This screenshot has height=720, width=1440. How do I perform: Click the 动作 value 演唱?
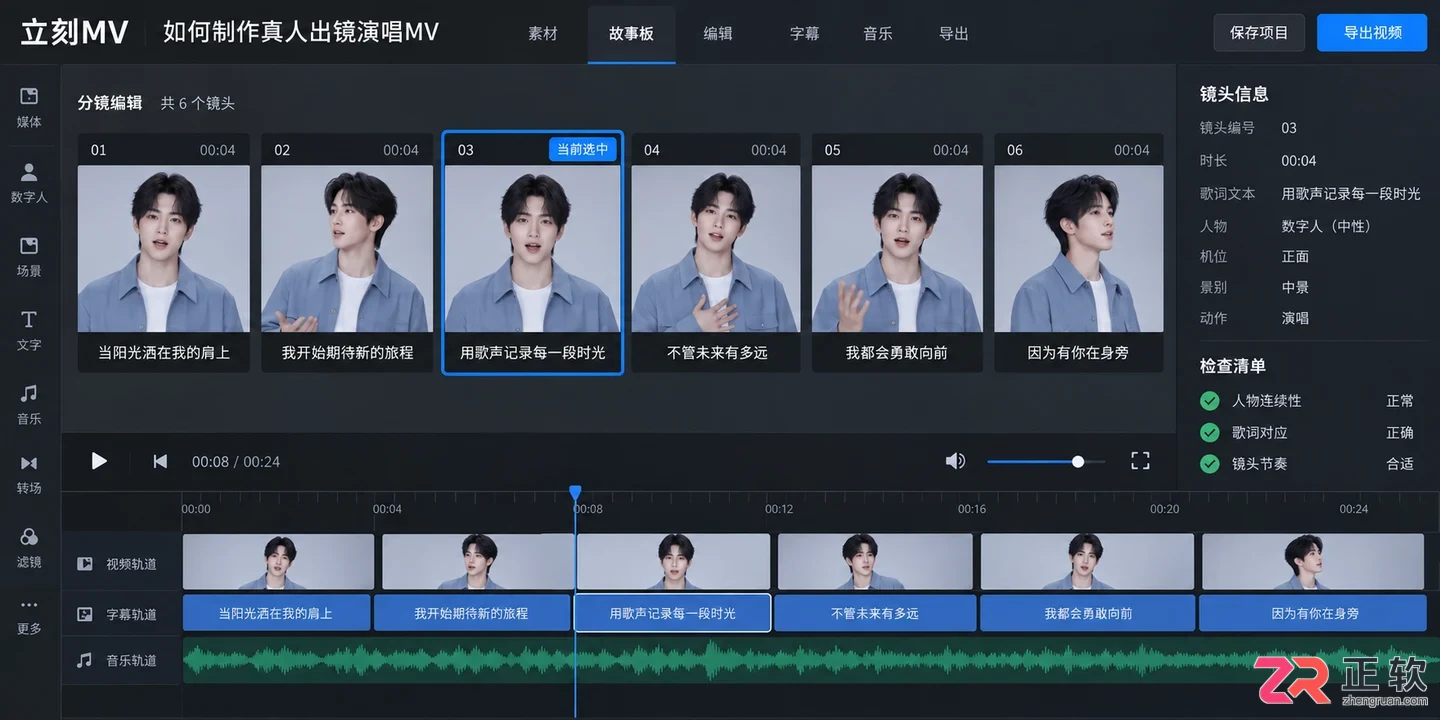(x=1295, y=318)
